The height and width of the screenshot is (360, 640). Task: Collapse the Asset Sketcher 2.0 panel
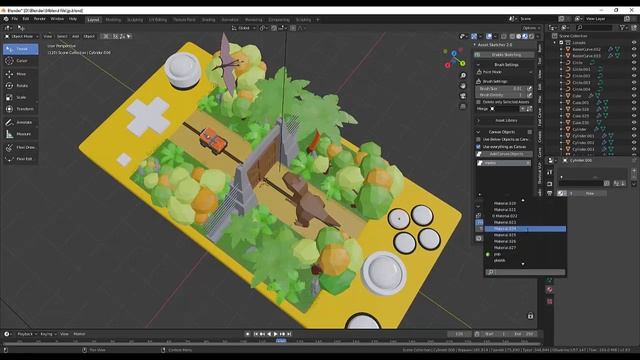[x=475, y=44]
